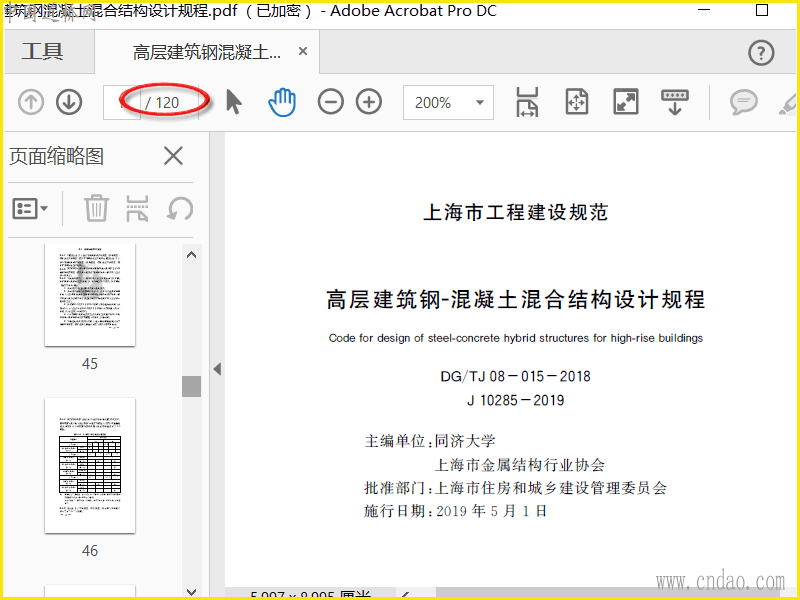Viewport: 800px width, 600px height.
Task: Click the delete pages trash icon
Action: click(96, 208)
